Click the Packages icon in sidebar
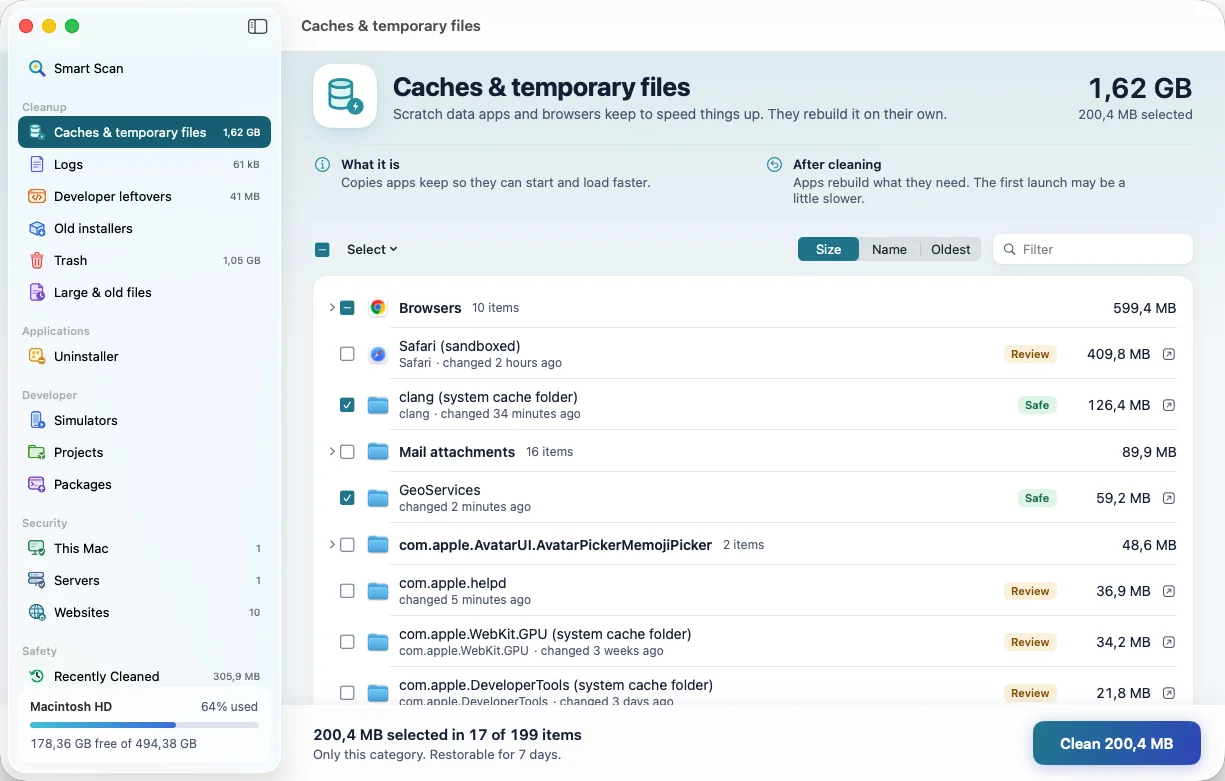 click(37, 484)
